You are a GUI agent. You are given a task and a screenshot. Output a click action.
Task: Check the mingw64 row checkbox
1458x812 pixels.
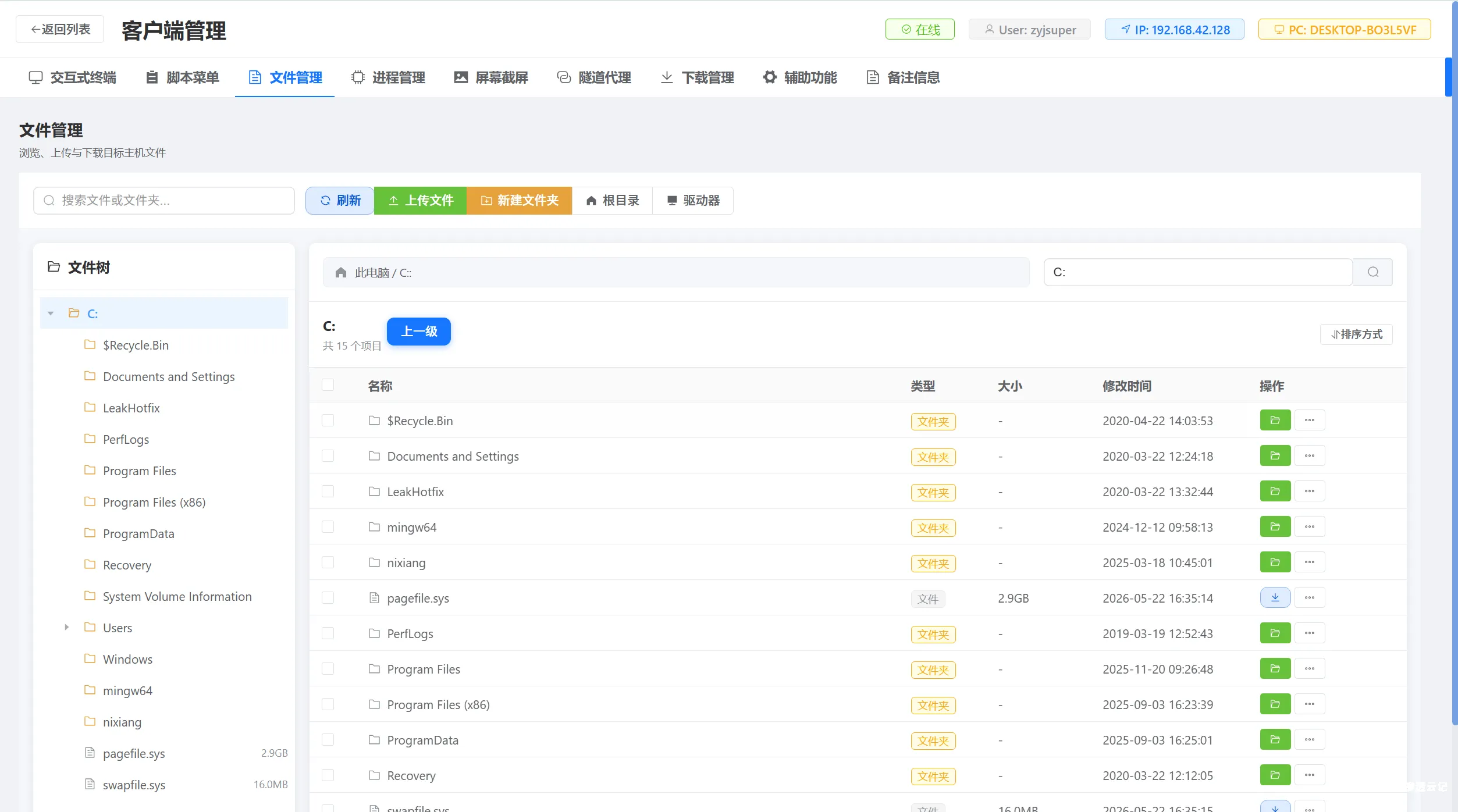point(328,526)
